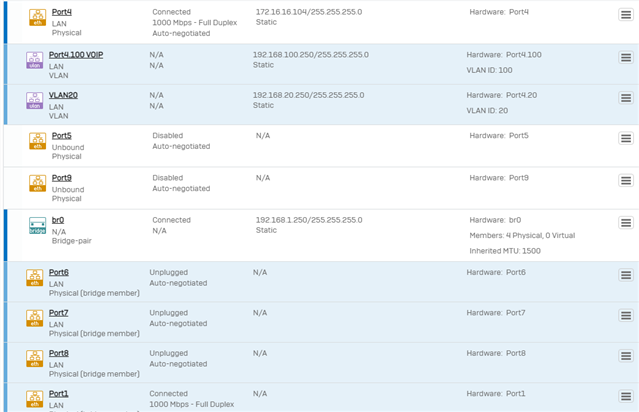The image size is (639, 412).
Task: Click the Port5 interface name
Action: point(62,136)
